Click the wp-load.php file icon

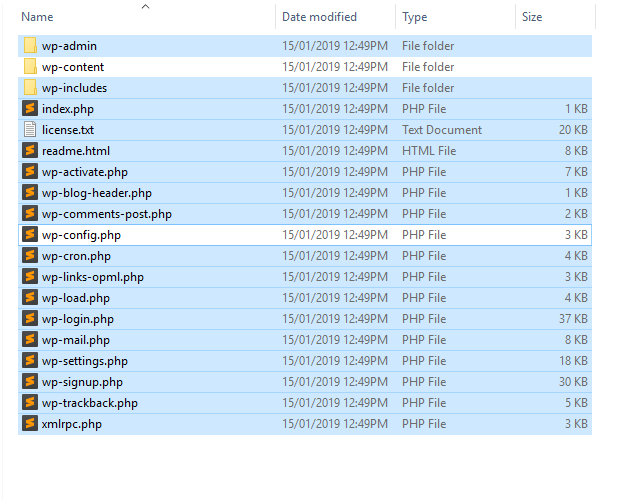click(30, 297)
